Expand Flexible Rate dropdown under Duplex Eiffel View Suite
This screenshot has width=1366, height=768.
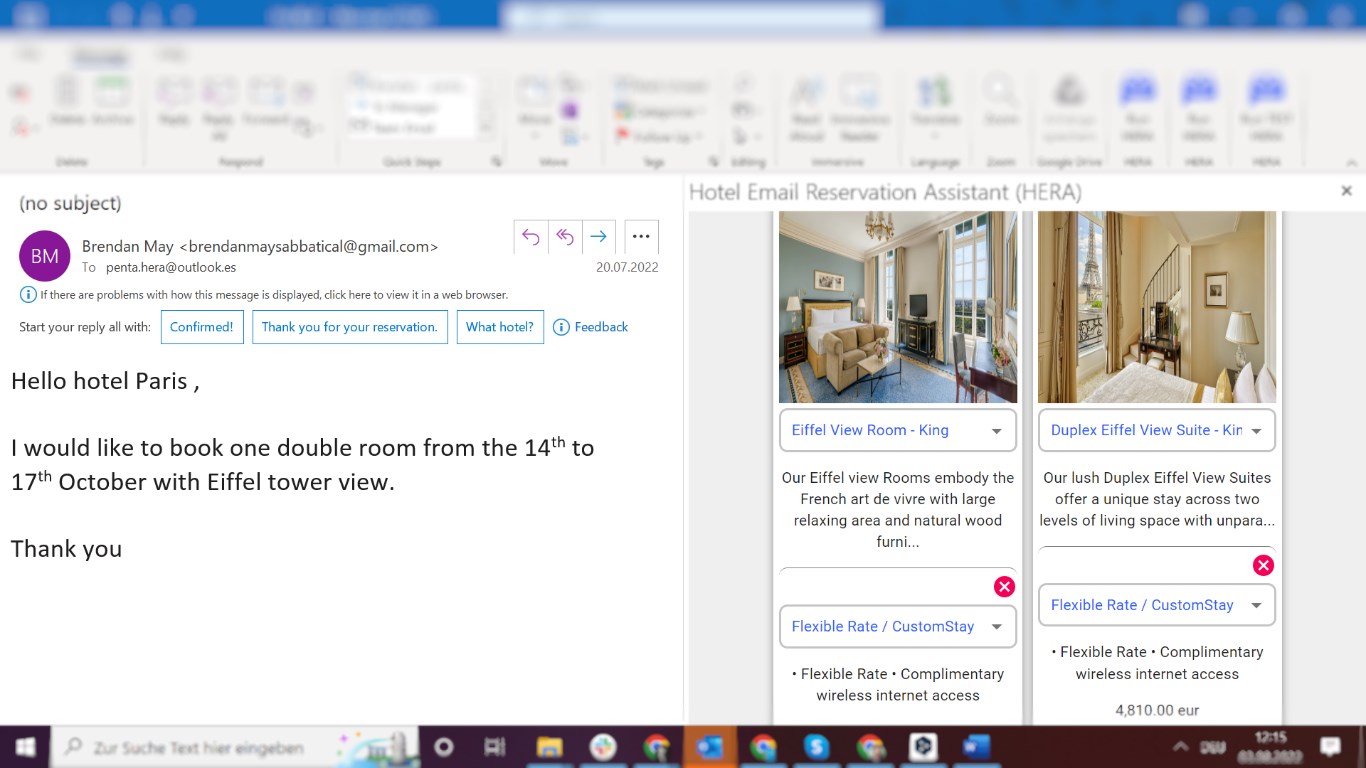coord(1157,605)
